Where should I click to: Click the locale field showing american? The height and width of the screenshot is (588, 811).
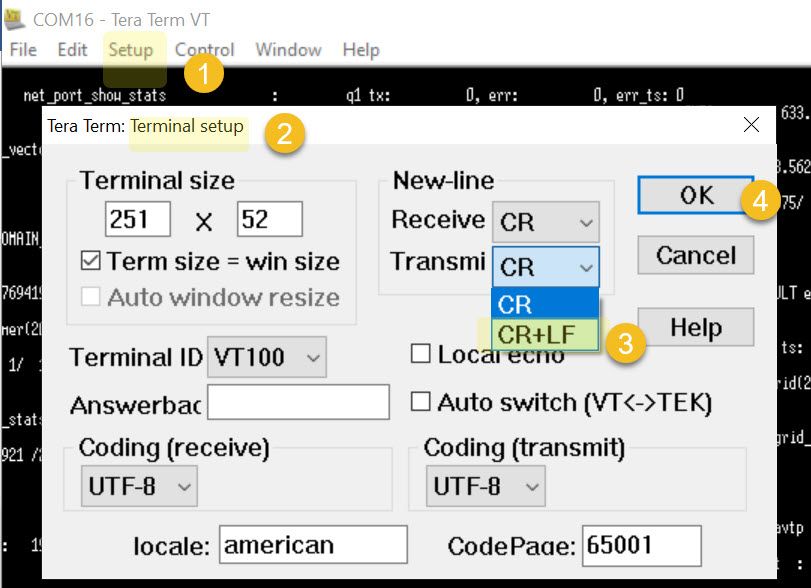click(x=313, y=545)
